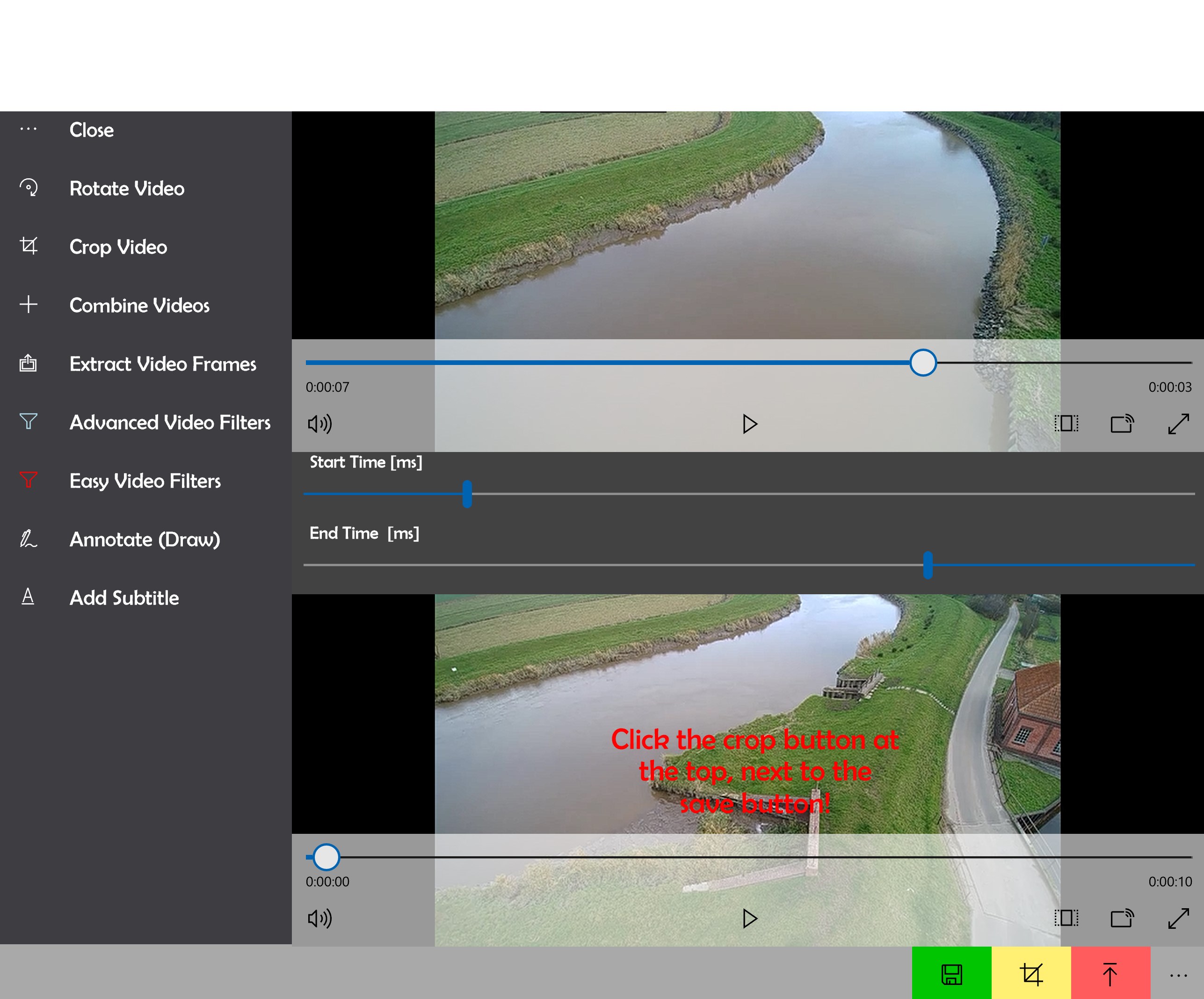The image size is (1204, 999).
Task: Click the top video seek bar thumb
Action: (922, 363)
